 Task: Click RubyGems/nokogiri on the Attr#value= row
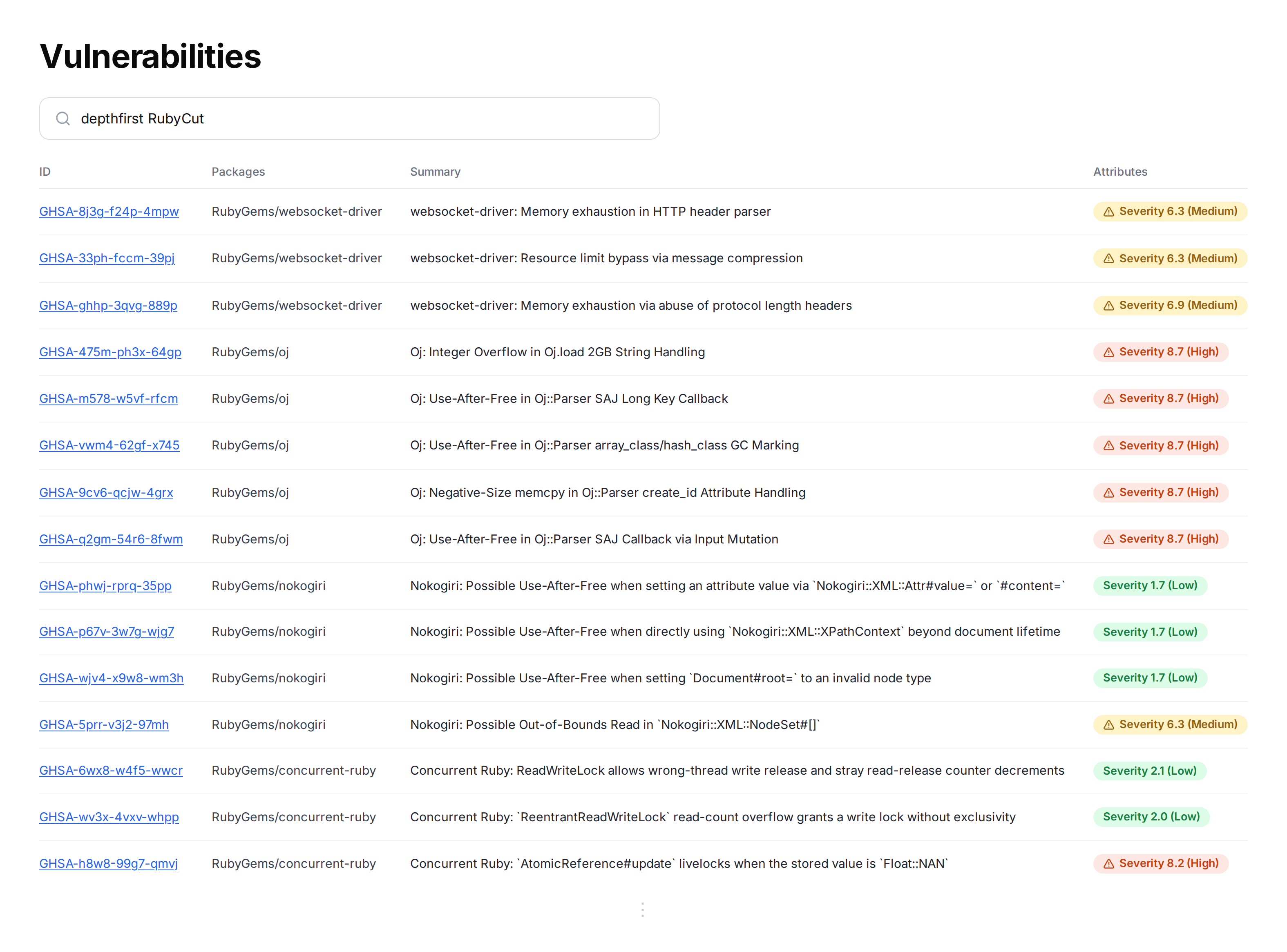coord(268,586)
